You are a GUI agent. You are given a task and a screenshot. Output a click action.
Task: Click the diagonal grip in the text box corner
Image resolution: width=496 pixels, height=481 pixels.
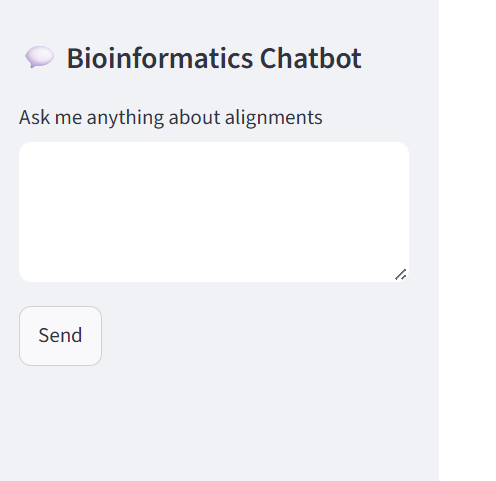click(400, 275)
